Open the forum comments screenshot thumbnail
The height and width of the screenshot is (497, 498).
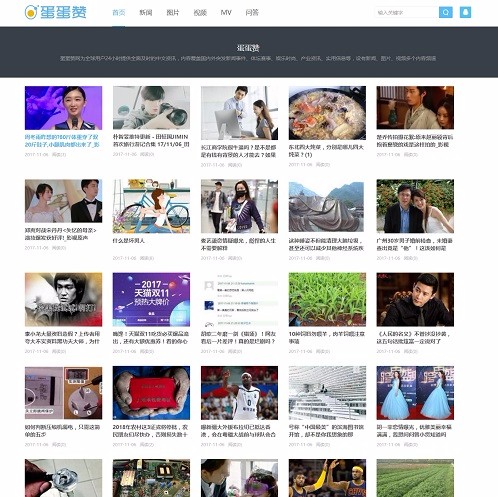[239, 300]
